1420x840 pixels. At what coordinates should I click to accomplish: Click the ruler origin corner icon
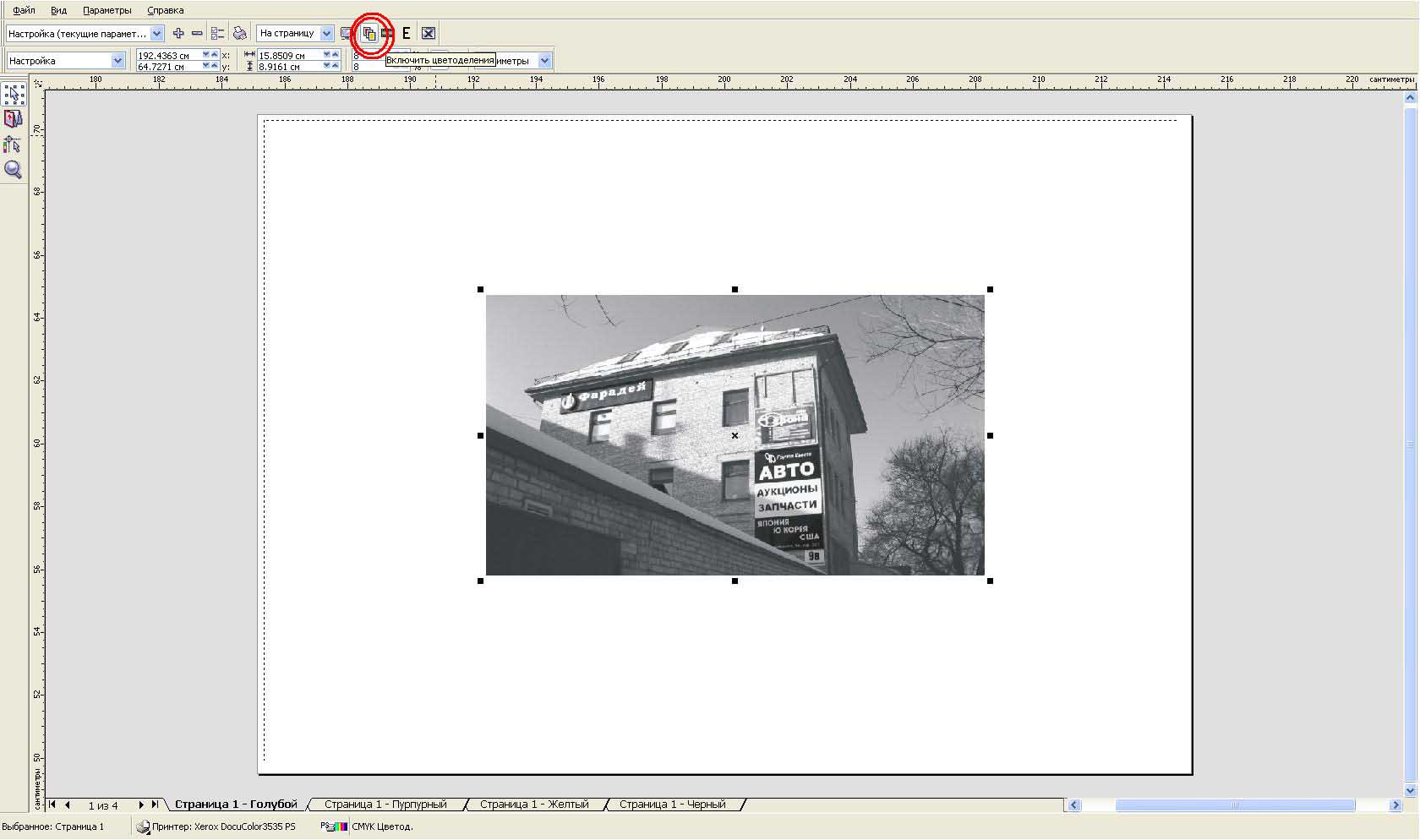tap(37, 83)
